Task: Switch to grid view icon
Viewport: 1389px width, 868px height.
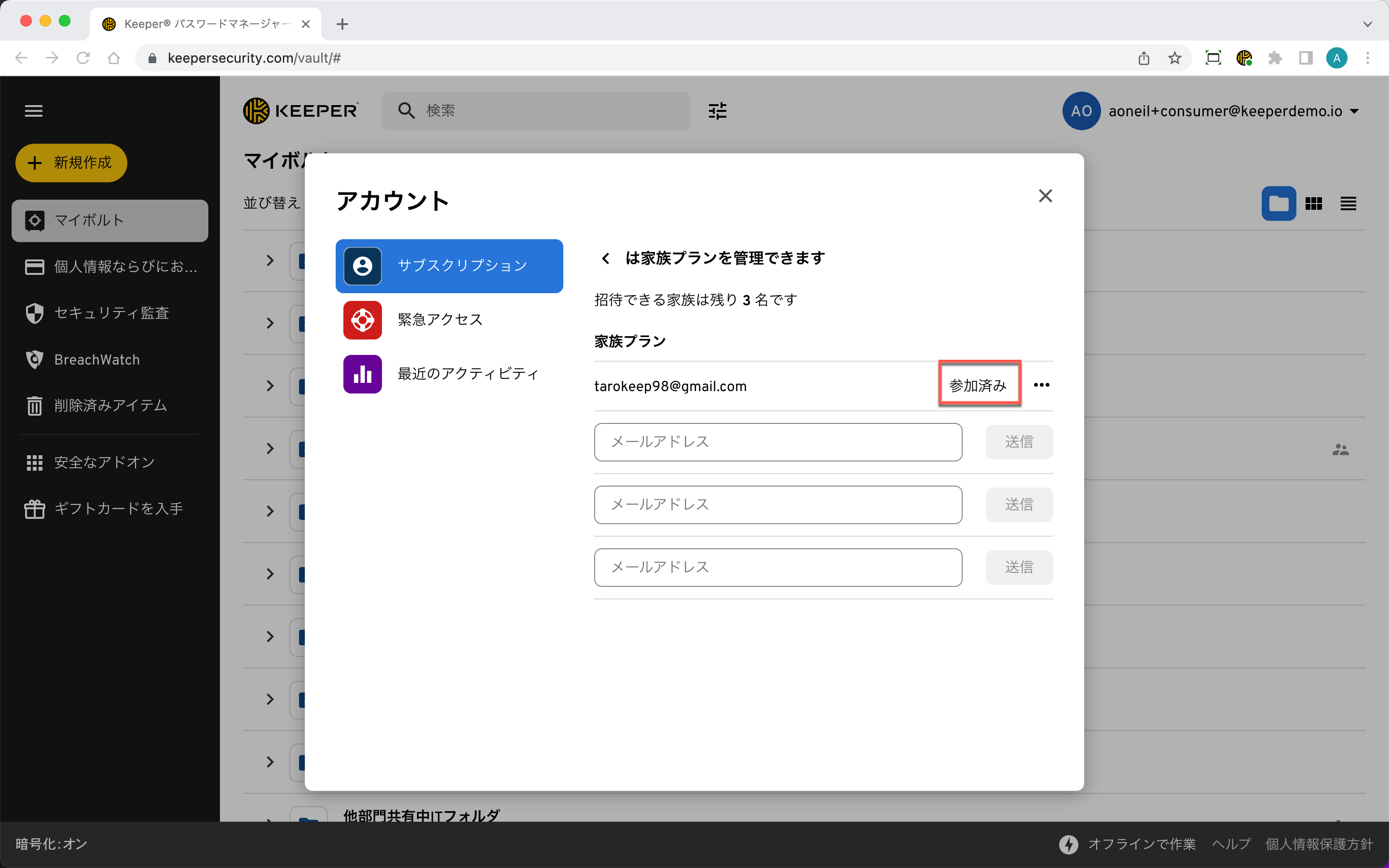Action: click(1313, 204)
